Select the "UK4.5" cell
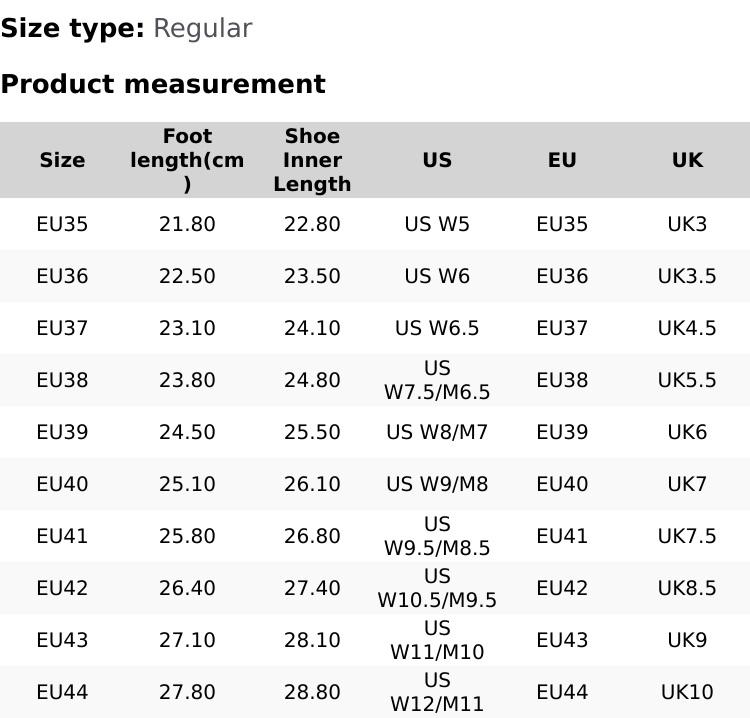Screen dimensions: 750x718 [687, 328]
